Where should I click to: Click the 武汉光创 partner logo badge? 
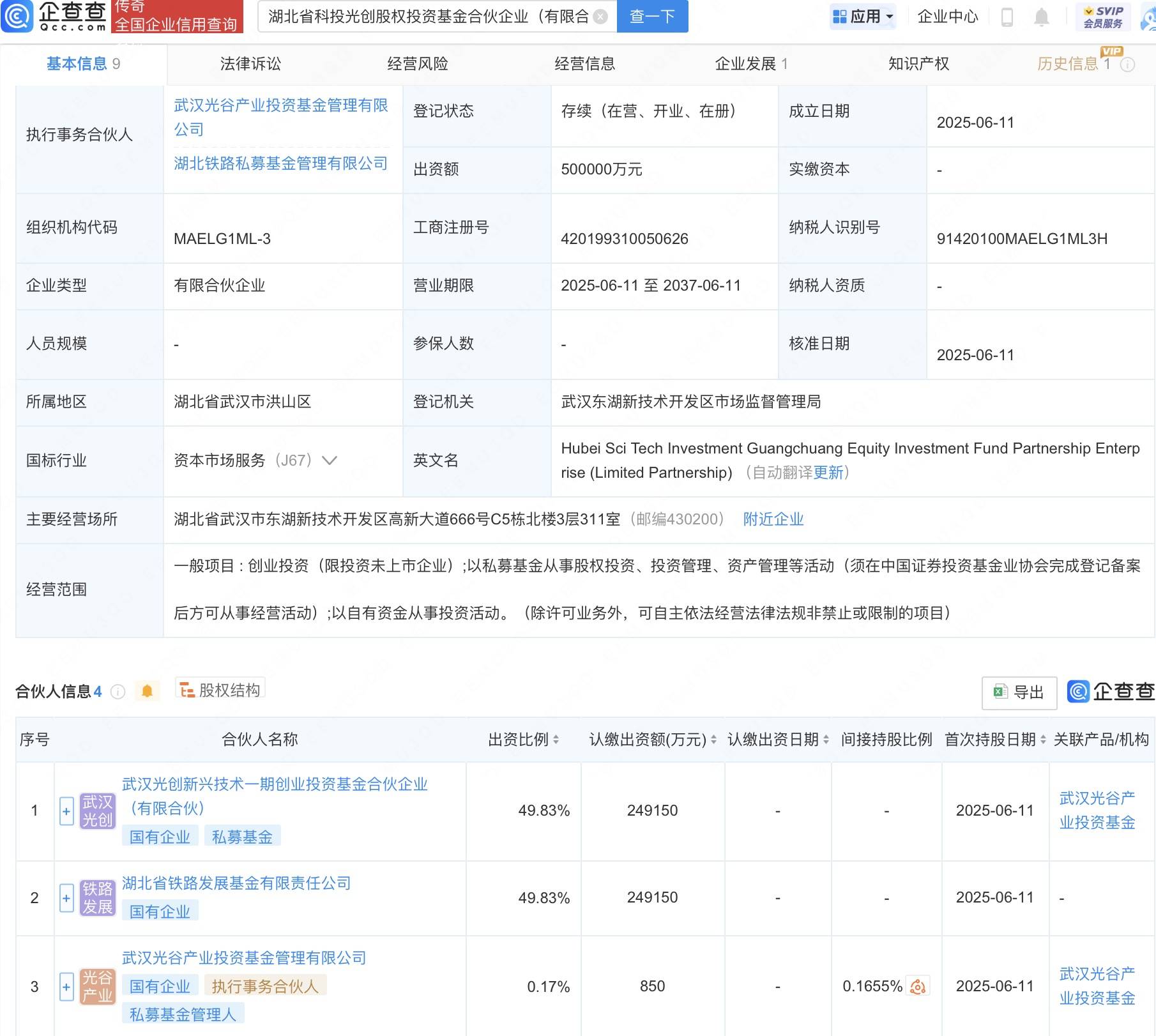coord(98,811)
